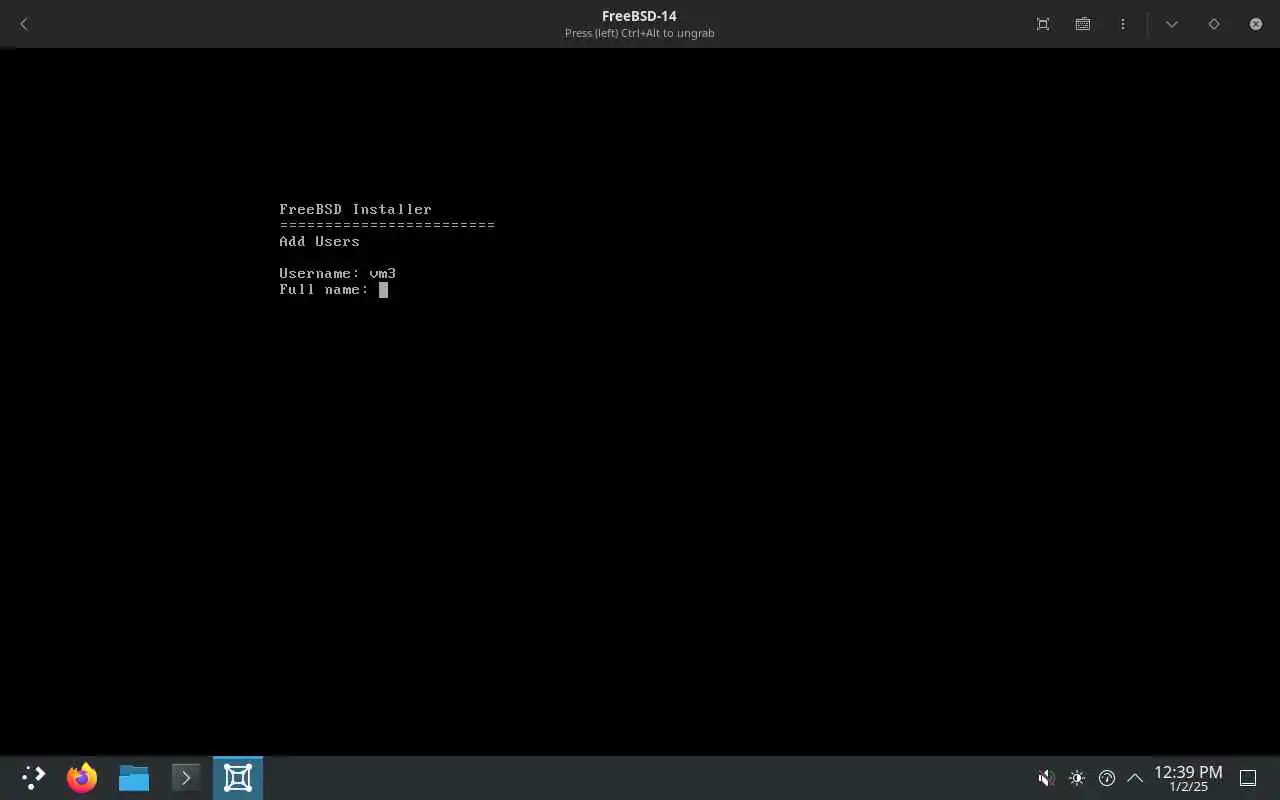Enter fullscreen mode for the FreeBSD-14 machine
1280x800 pixels.
1043,24
